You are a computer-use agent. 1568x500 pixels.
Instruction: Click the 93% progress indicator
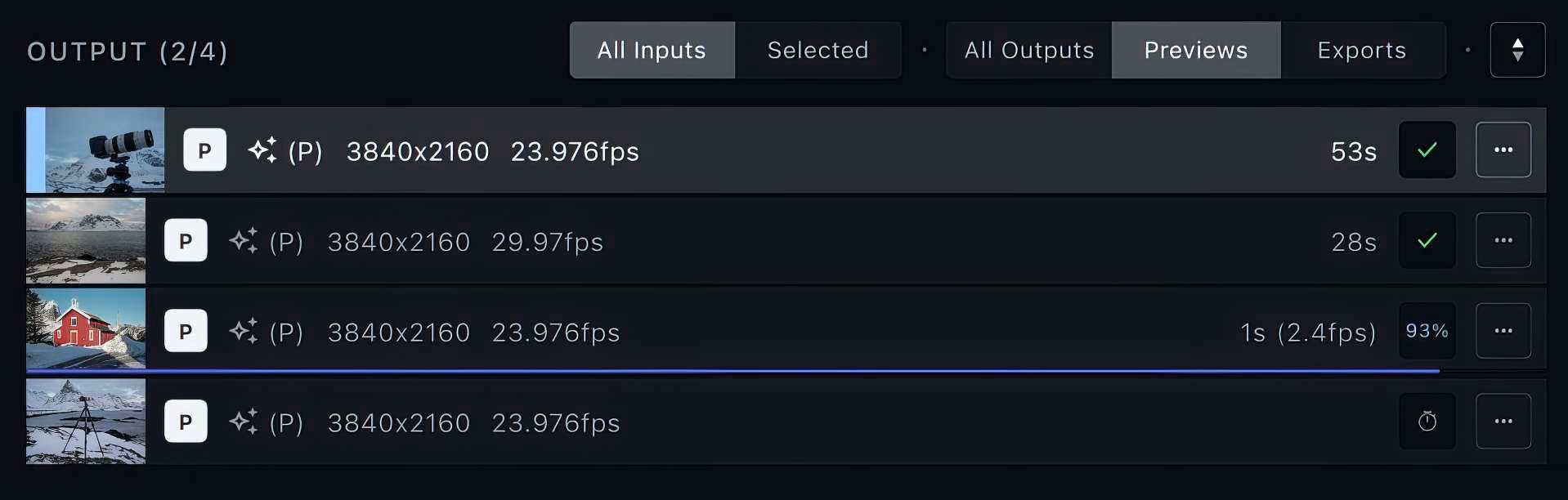(x=1427, y=331)
